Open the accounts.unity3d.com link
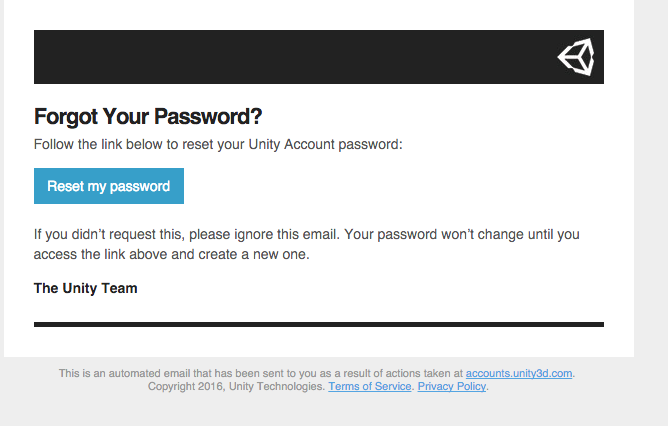 coord(518,373)
